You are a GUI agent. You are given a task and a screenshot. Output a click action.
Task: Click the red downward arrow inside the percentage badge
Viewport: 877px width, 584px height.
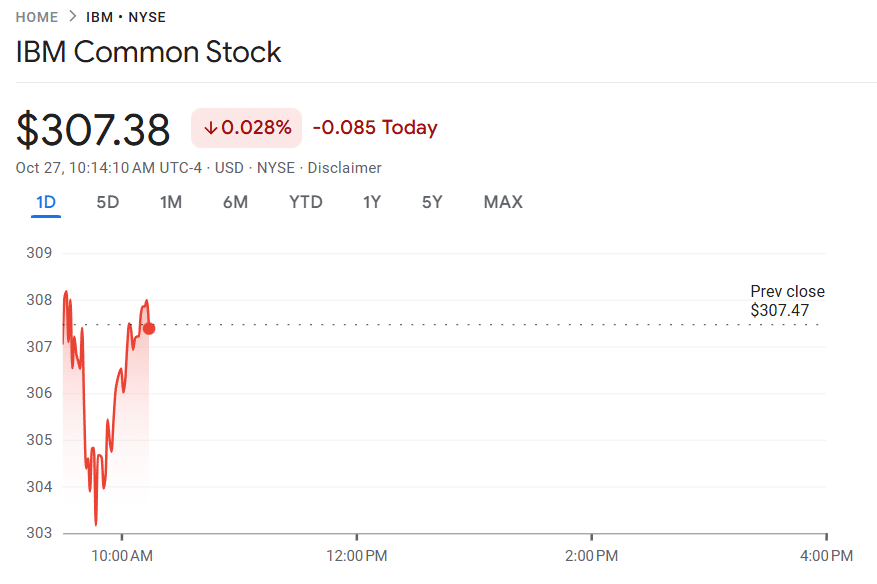coord(210,128)
